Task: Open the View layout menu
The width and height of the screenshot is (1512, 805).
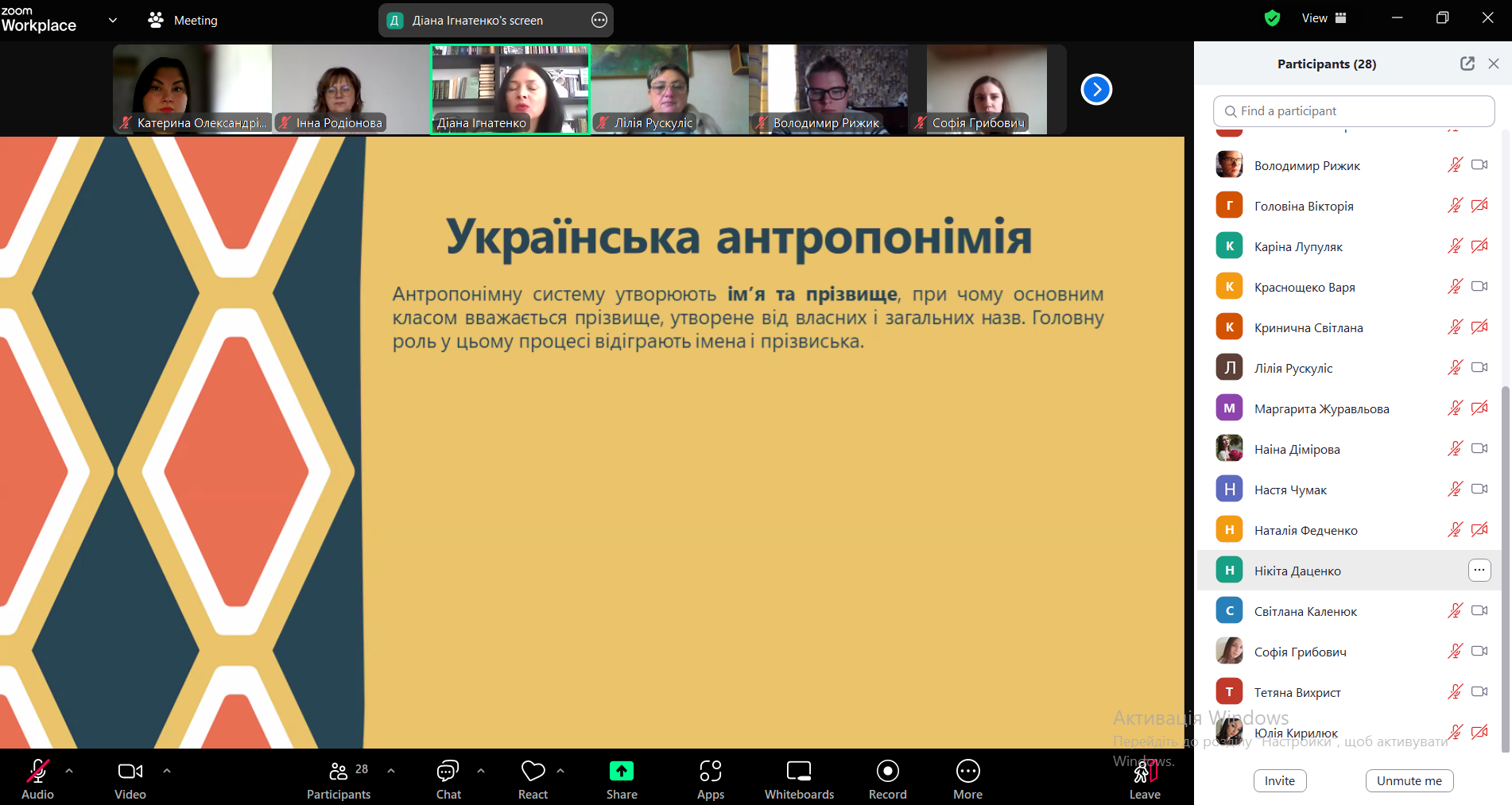Action: point(1324,18)
